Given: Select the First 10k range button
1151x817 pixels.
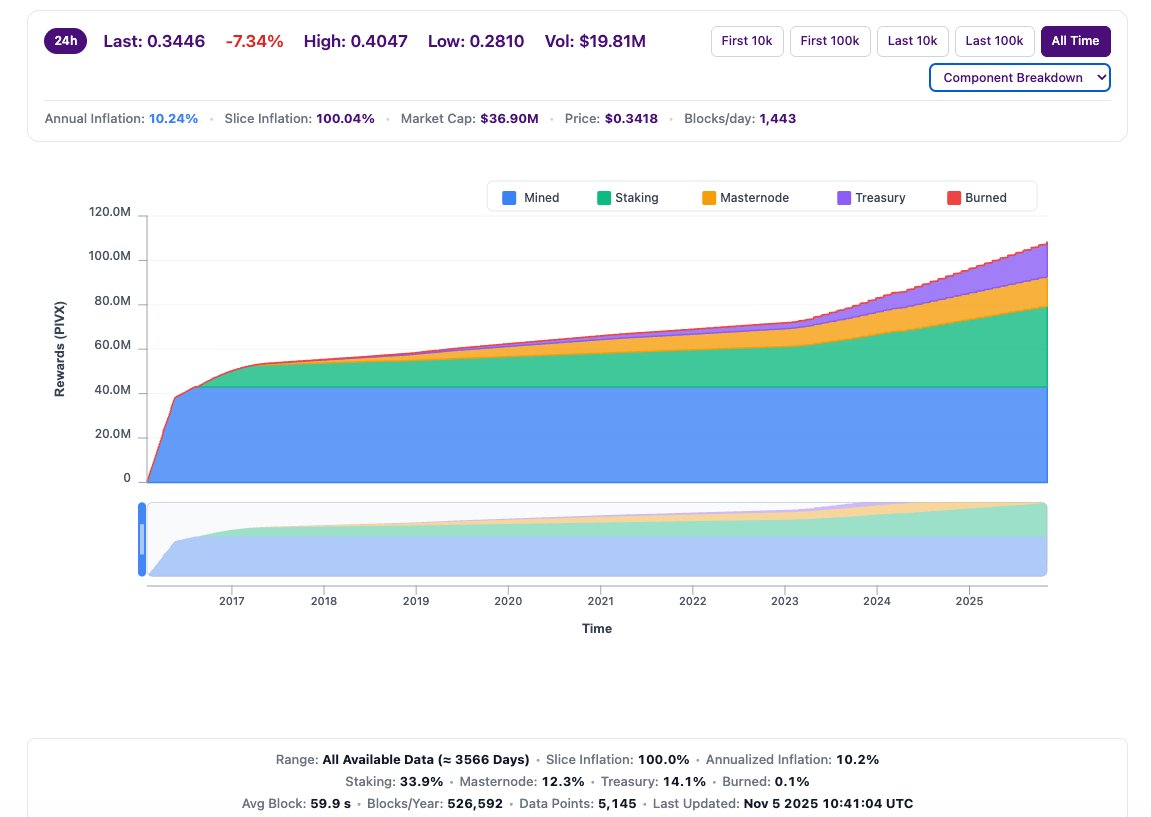Looking at the screenshot, I should click(747, 41).
